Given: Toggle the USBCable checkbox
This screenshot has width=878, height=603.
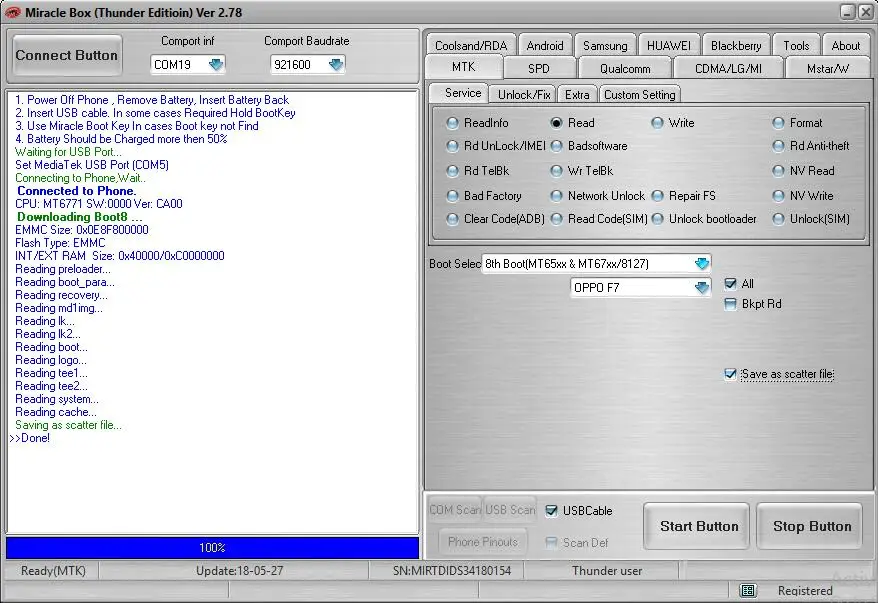Looking at the screenshot, I should 552,511.
